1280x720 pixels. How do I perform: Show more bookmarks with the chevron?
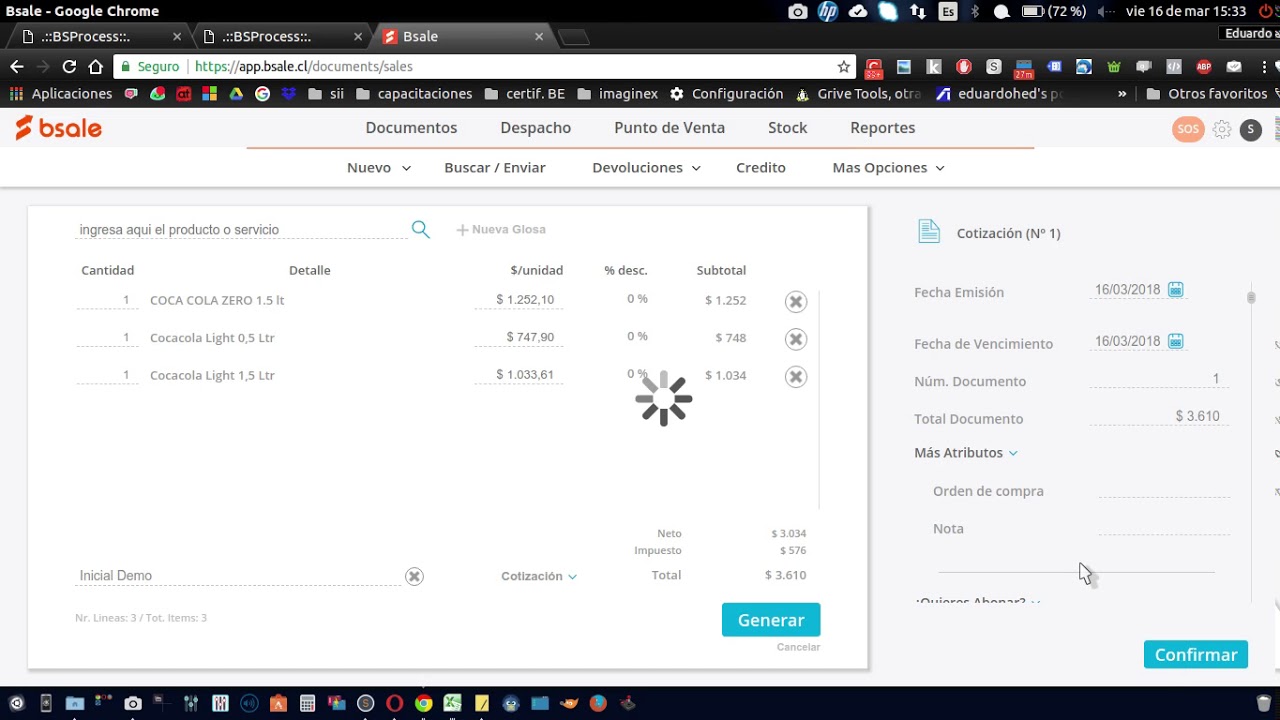[1122, 94]
